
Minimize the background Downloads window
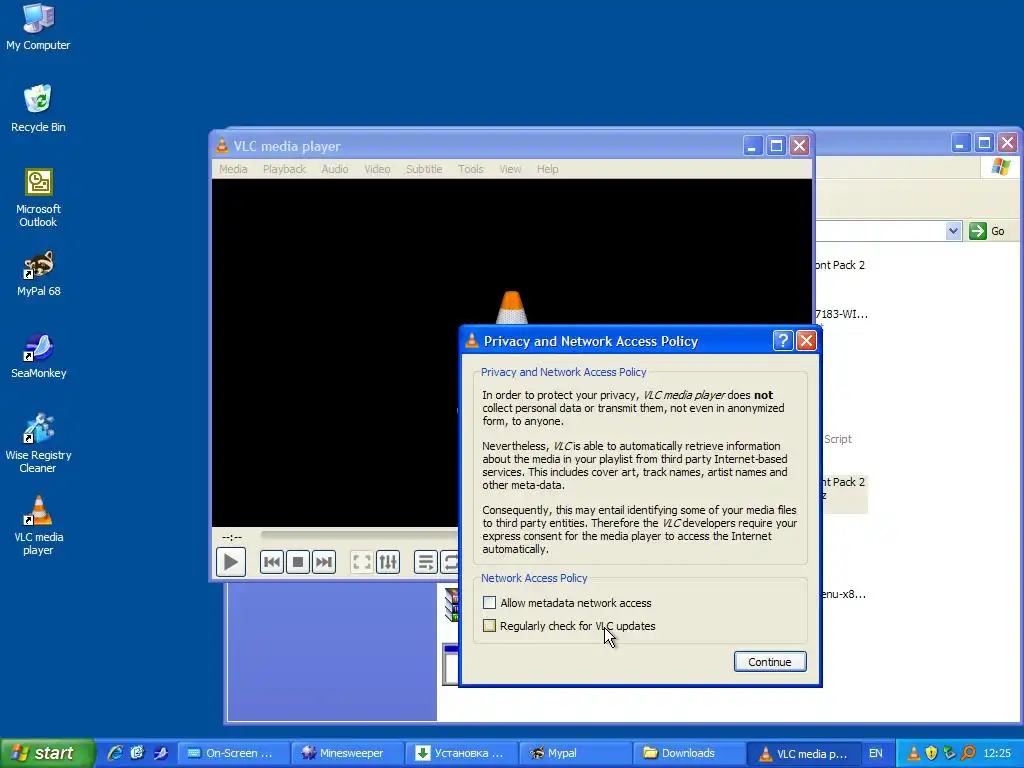coord(961,143)
